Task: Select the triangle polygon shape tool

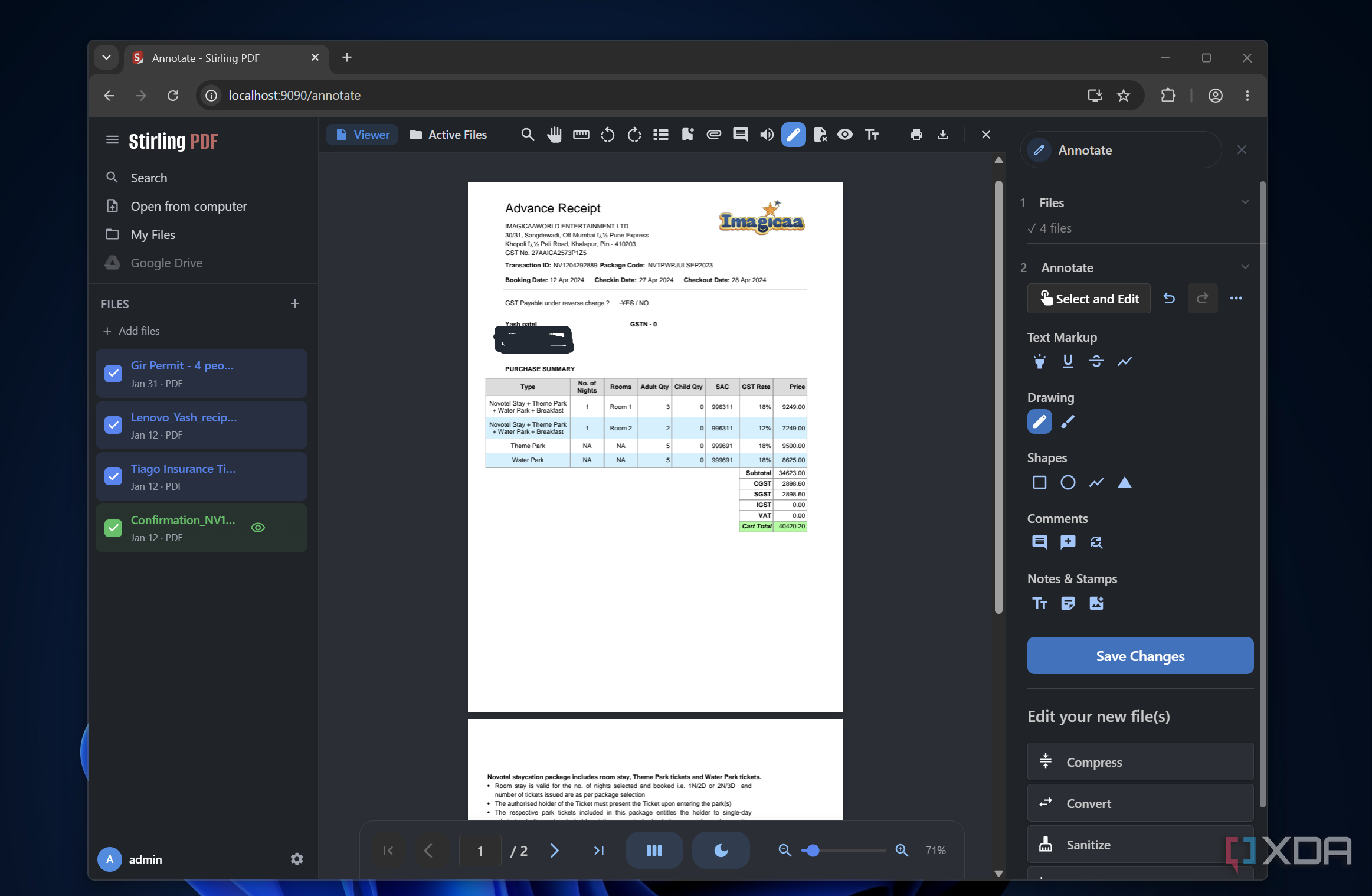Action: [1125, 483]
